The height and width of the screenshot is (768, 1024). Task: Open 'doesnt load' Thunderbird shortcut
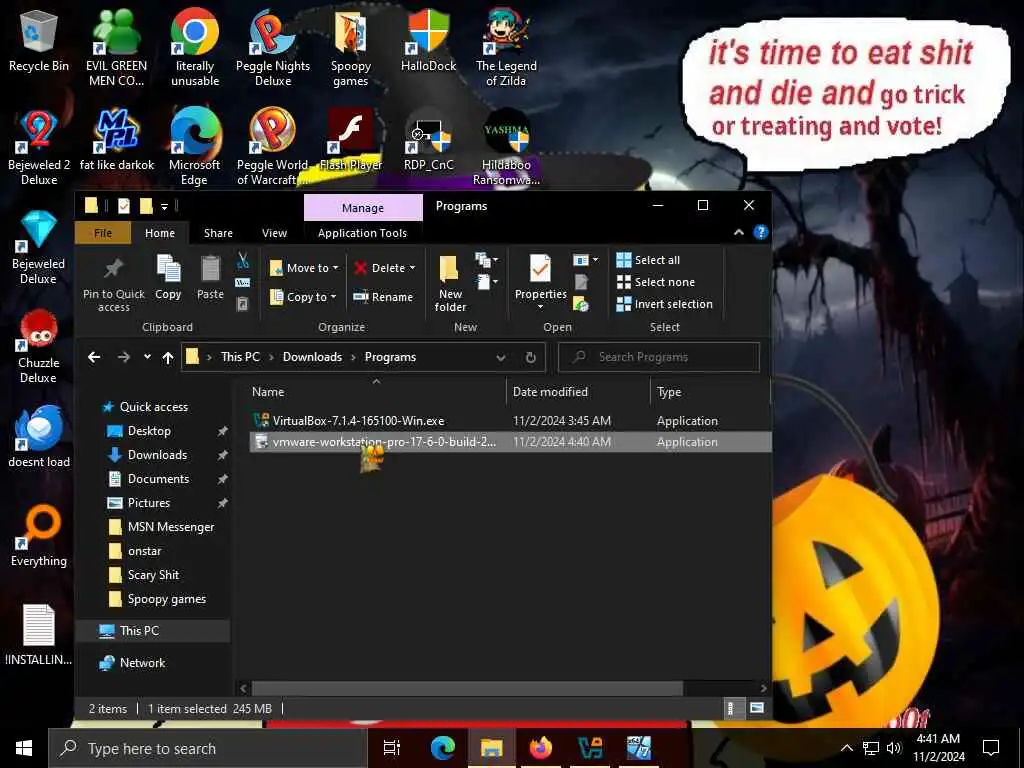tap(39, 436)
